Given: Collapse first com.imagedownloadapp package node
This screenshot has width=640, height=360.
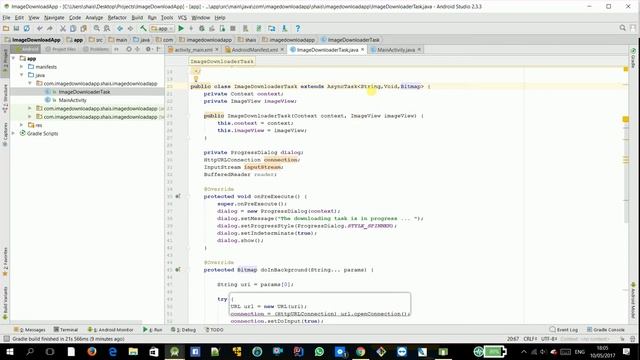Looking at the screenshot, I should click(x=30, y=83).
